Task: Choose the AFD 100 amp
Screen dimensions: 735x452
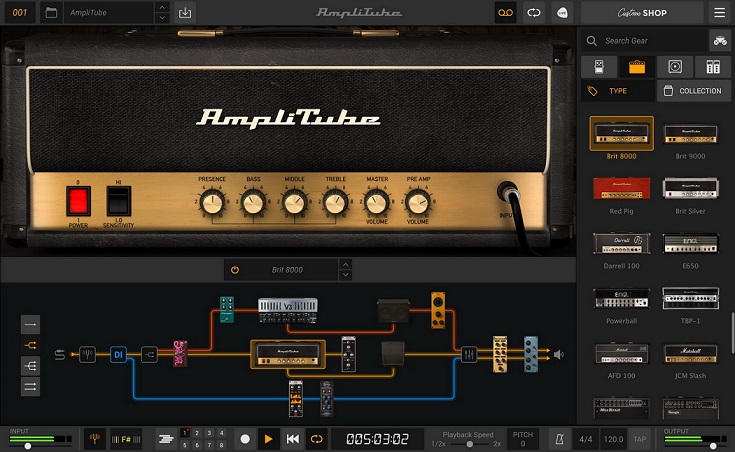Action: coord(622,353)
